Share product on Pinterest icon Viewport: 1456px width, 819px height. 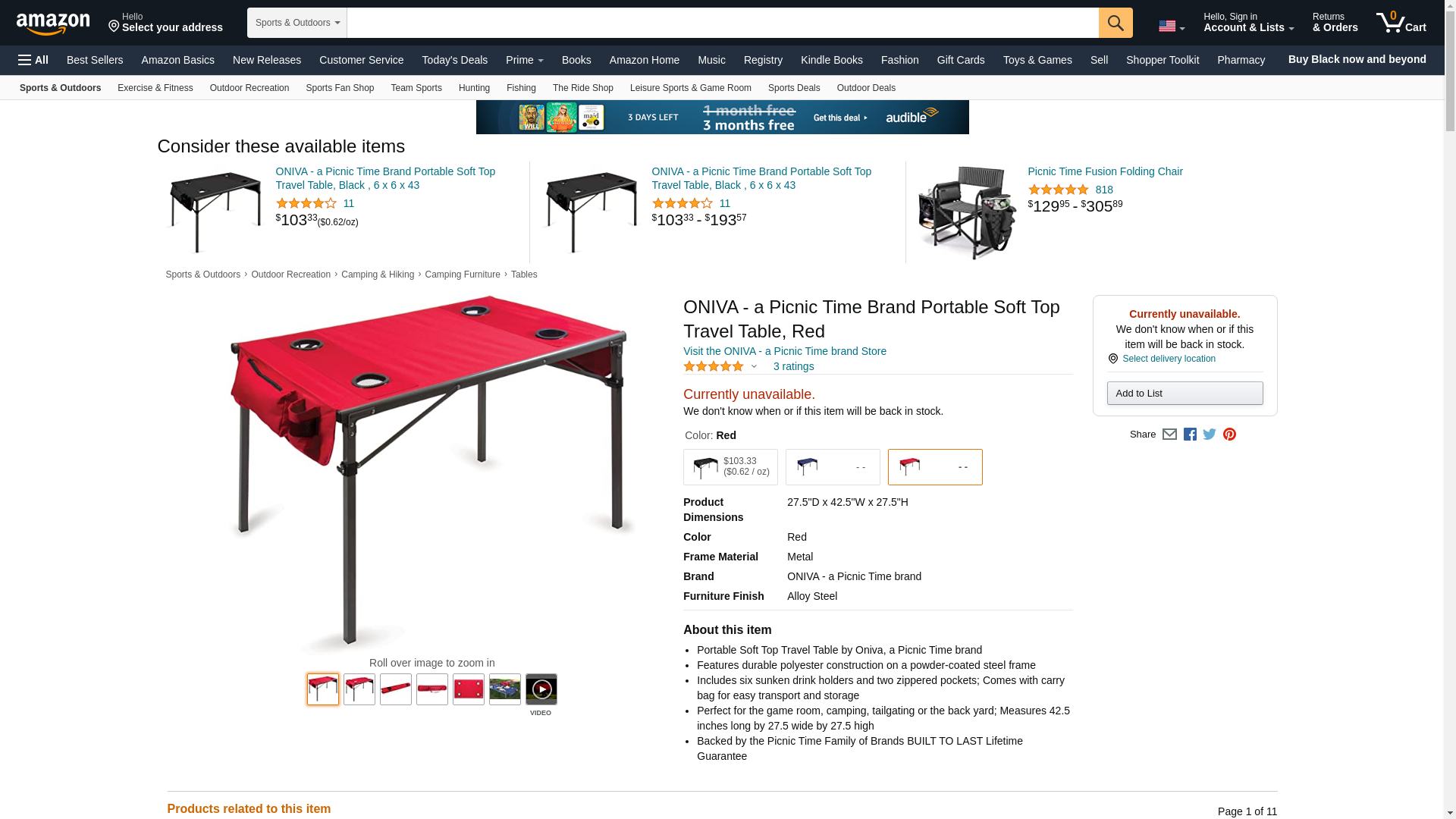(1229, 435)
